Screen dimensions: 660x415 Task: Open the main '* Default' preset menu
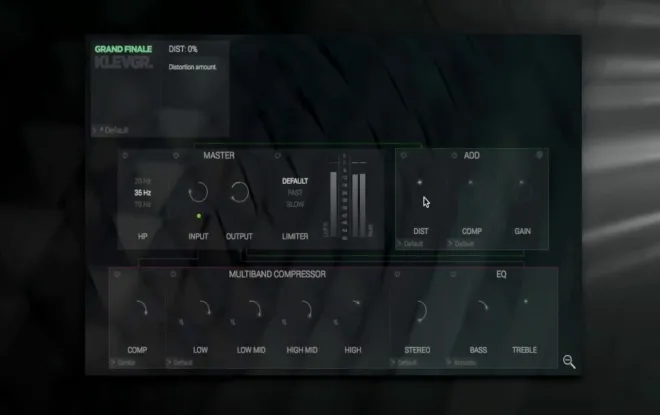[x=111, y=130]
